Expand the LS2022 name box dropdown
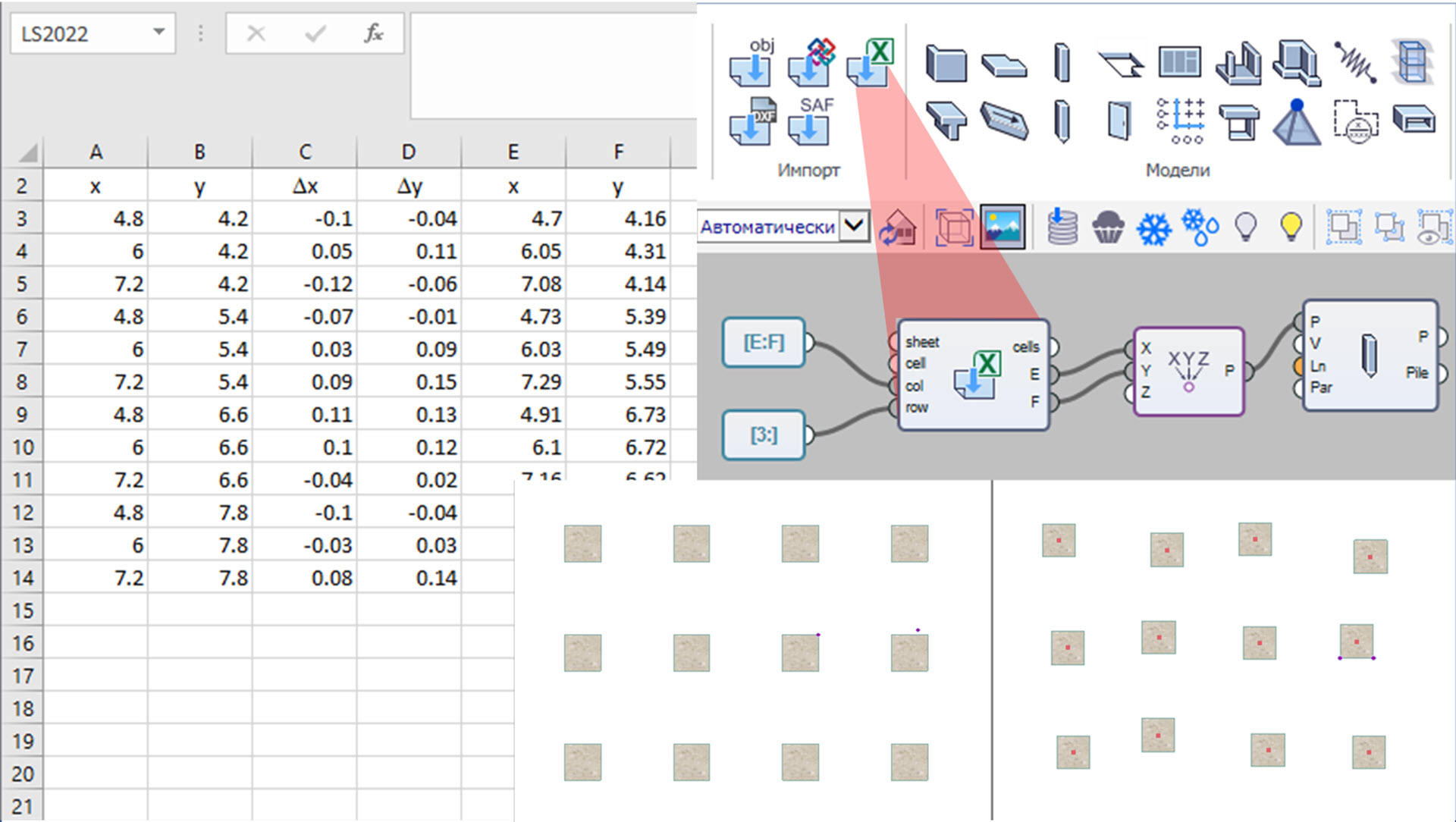1456x822 pixels. tap(158, 33)
